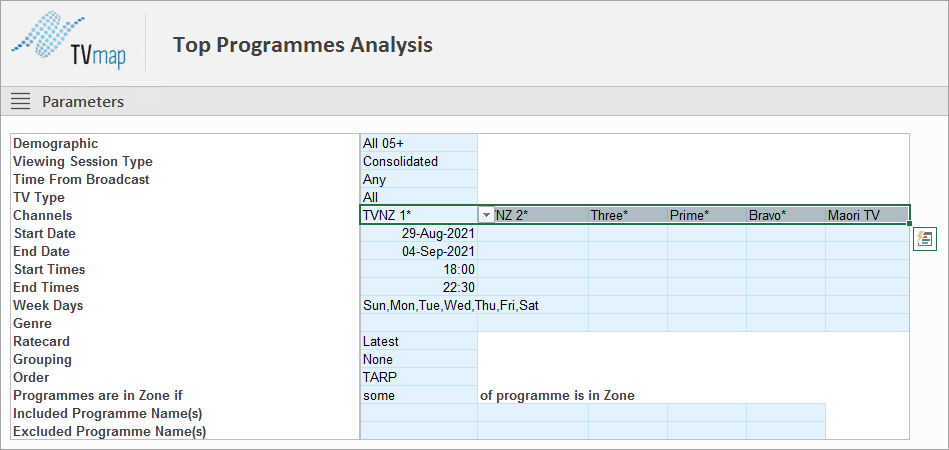The image size is (949, 450).
Task: Click the Genre row label
Action: (33, 324)
